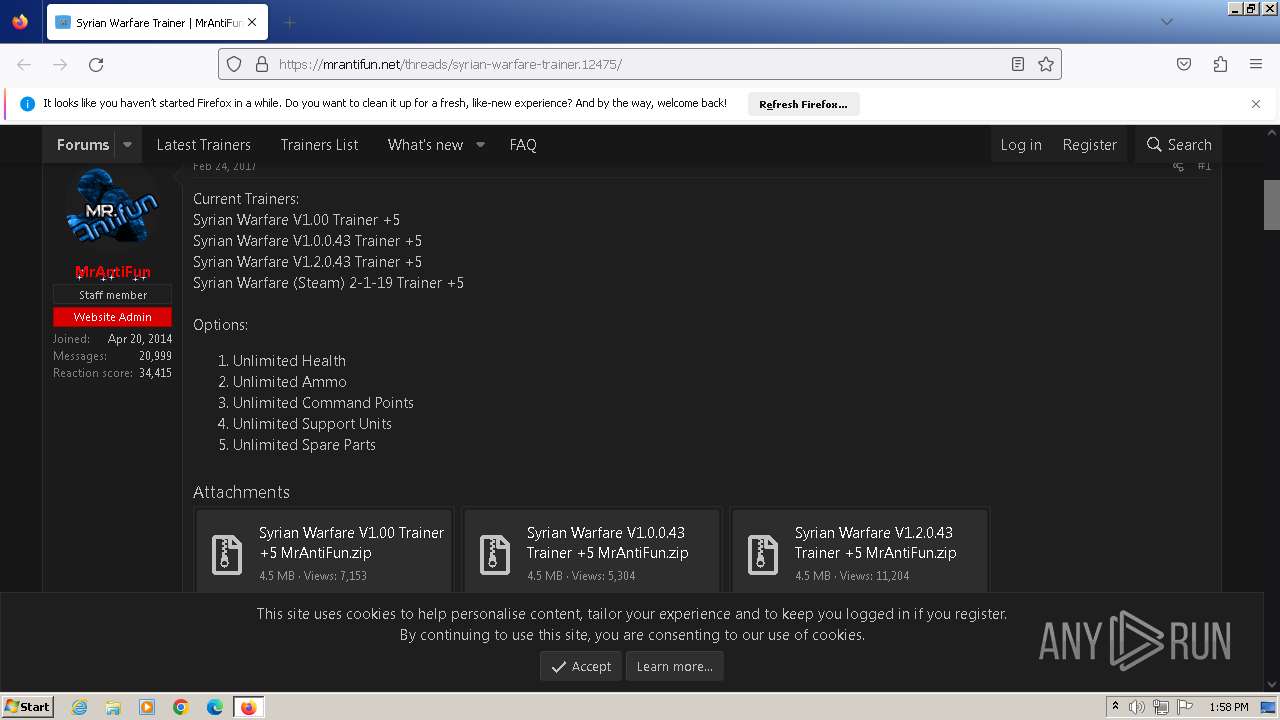Click the zip file icon for V1.2.0.43 Trainer
The height and width of the screenshot is (720, 1280).
pos(763,554)
